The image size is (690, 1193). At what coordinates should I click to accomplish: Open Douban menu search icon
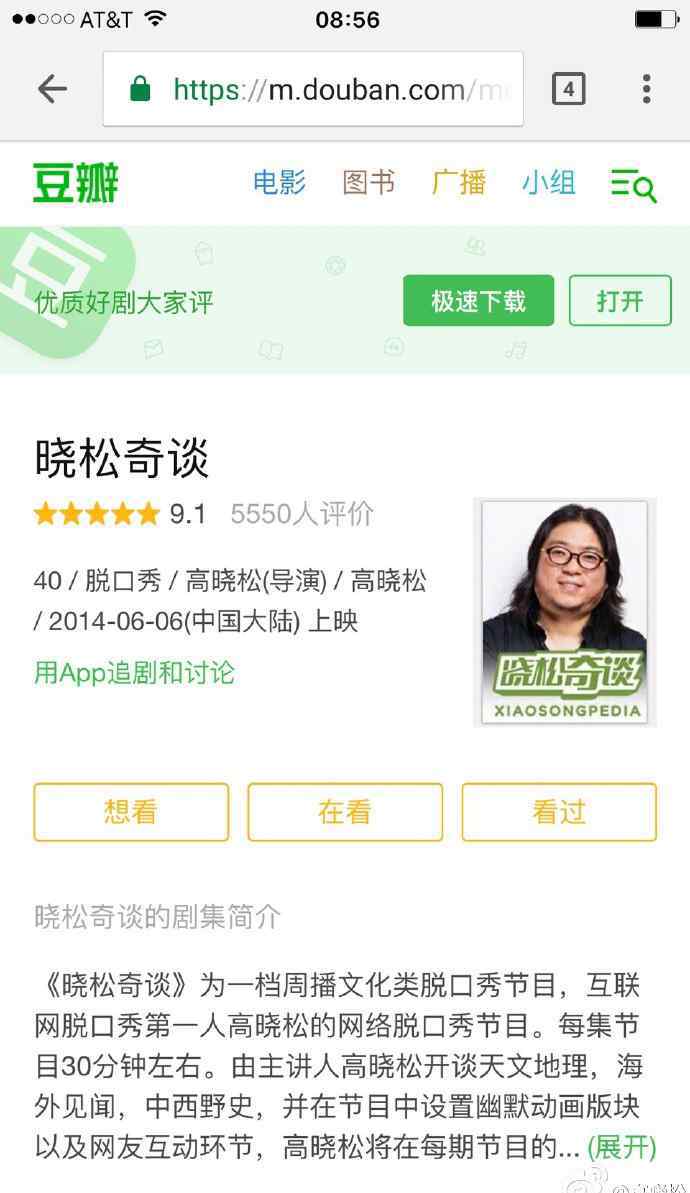pos(633,185)
